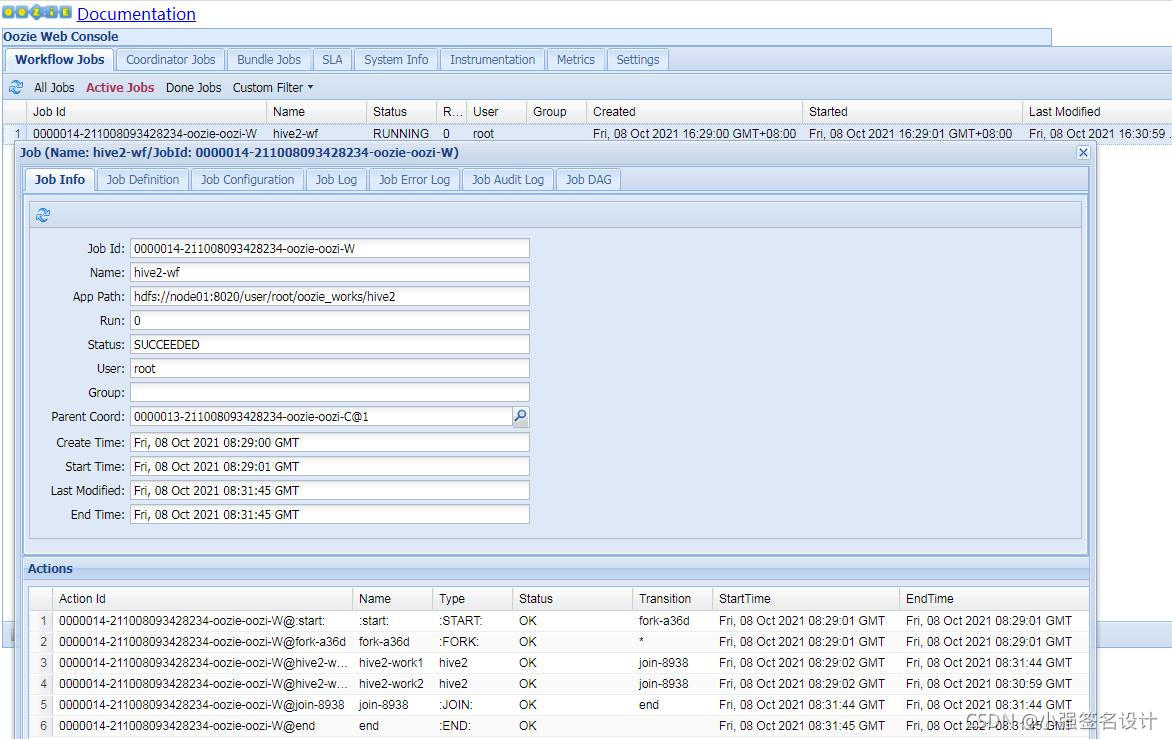Click the Last Modified field
The image size is (1172, 739).
pos(330,491)
